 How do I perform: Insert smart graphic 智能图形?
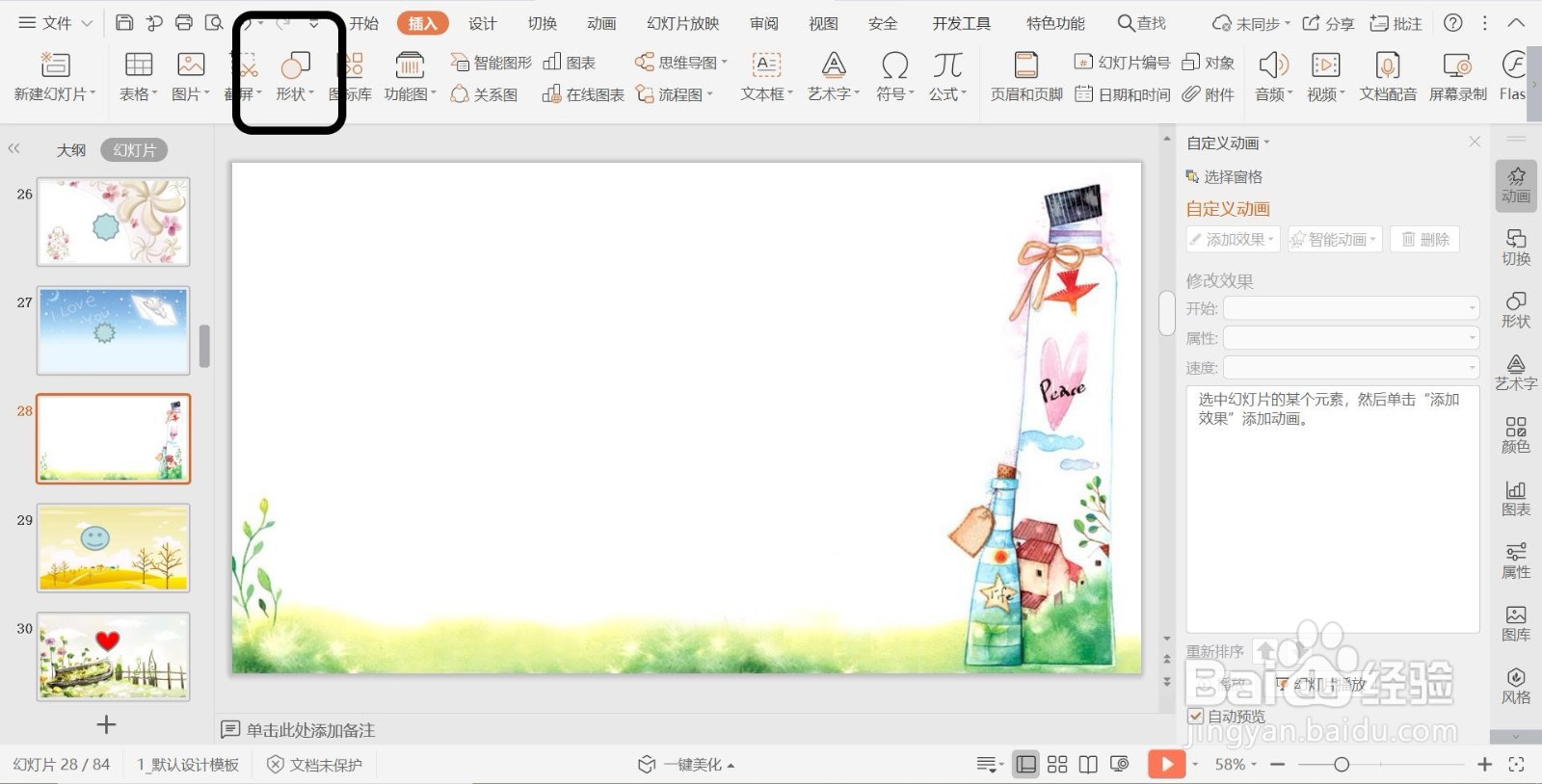(x=491, y=63)
